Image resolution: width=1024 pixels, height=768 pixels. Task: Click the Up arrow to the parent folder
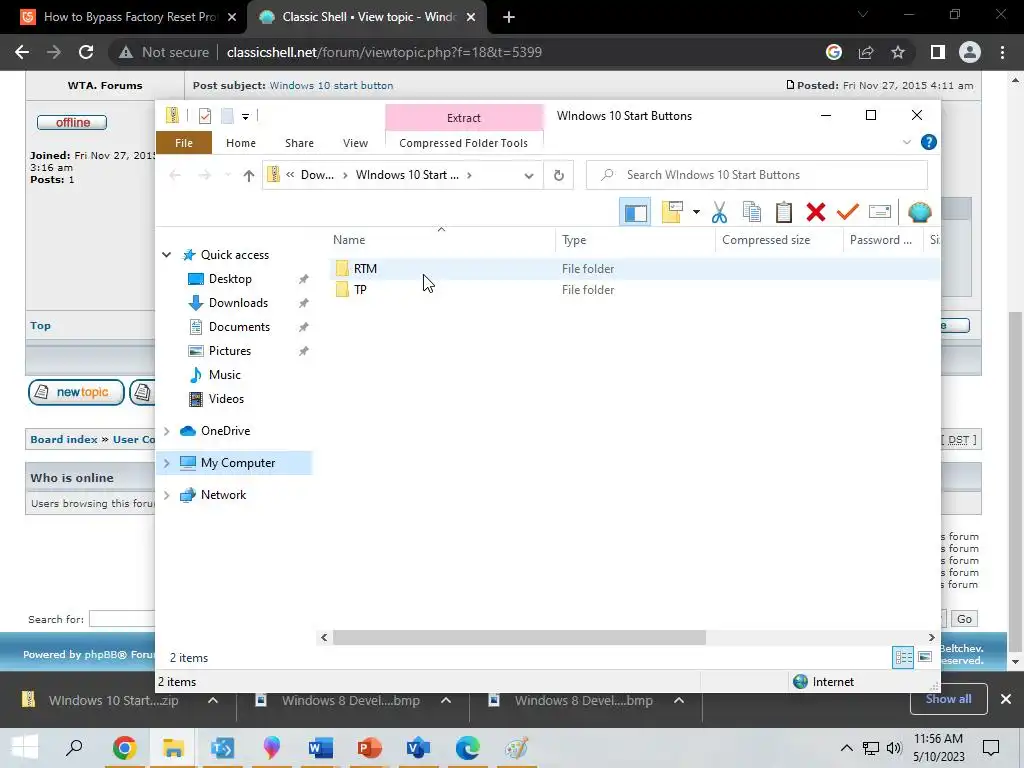click(248, 175)
